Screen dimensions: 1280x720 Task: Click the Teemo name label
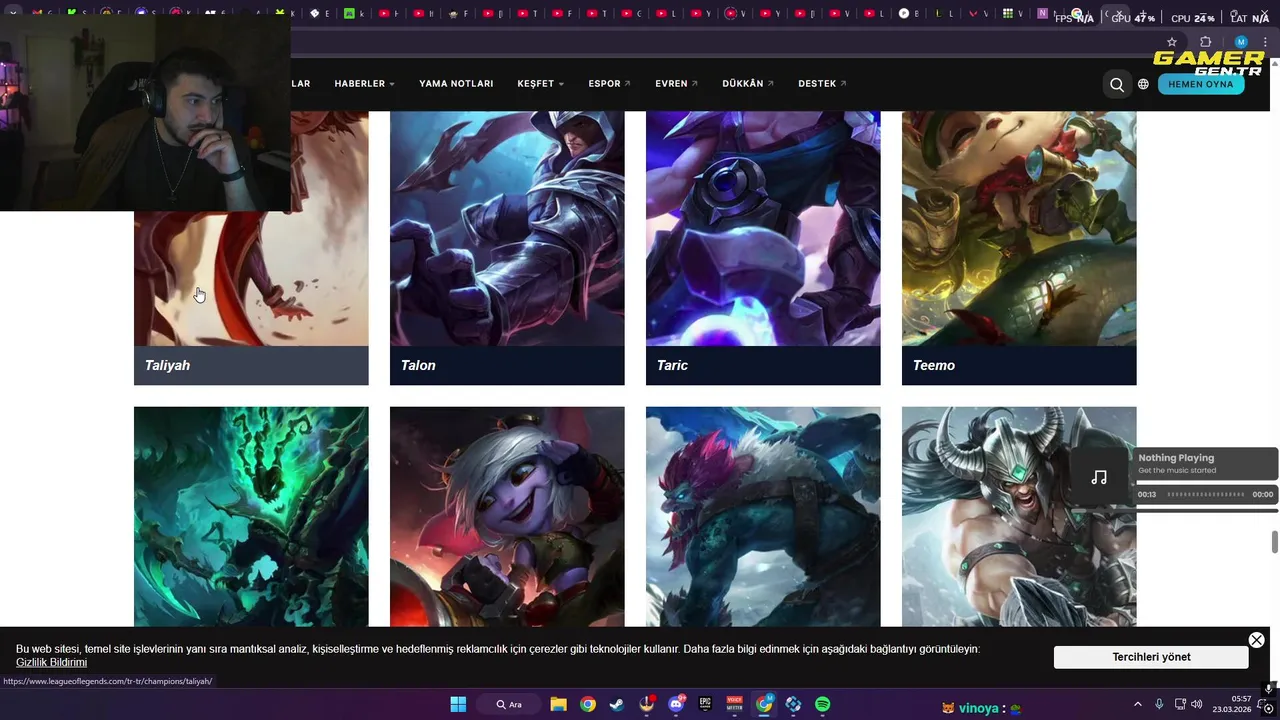click(934, 365)
